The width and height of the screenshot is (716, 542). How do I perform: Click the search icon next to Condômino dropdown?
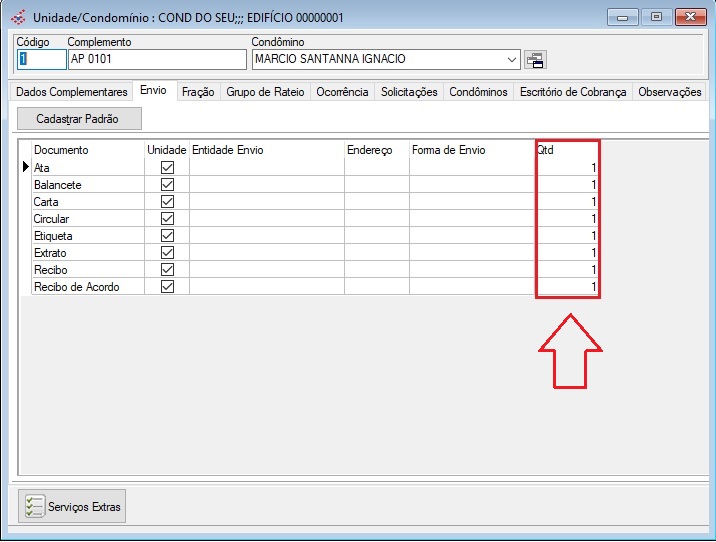535,60
